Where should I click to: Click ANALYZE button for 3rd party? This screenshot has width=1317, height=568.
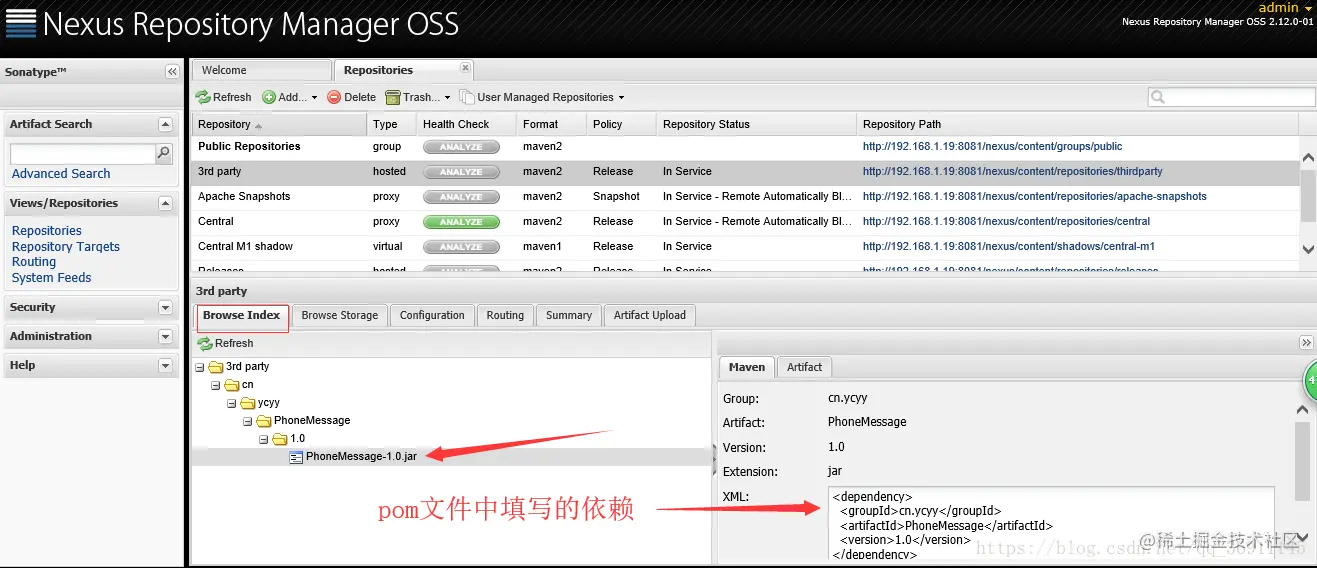[461, 172]
